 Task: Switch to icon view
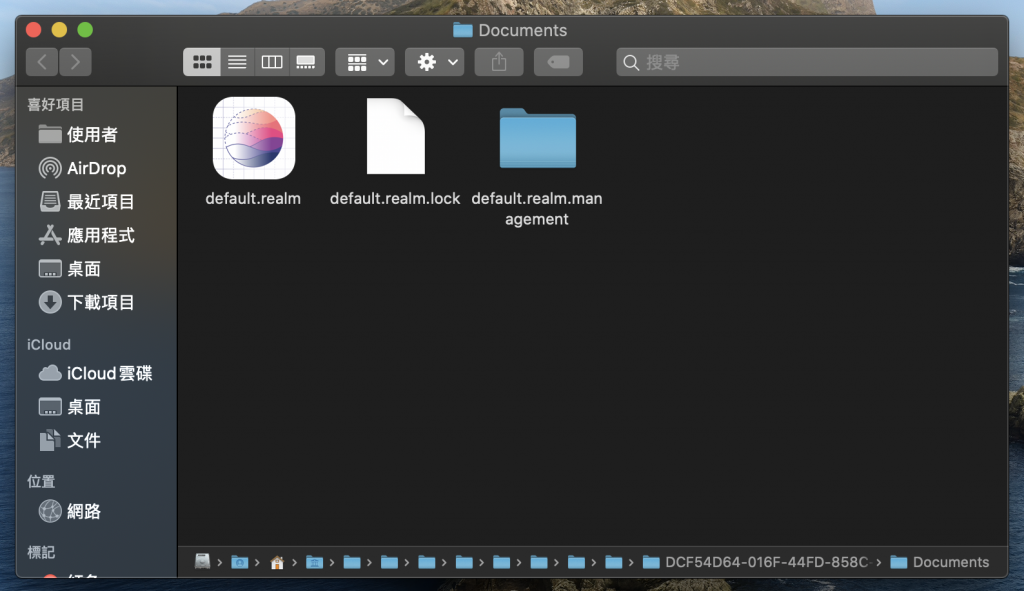[x=202, y=62]
